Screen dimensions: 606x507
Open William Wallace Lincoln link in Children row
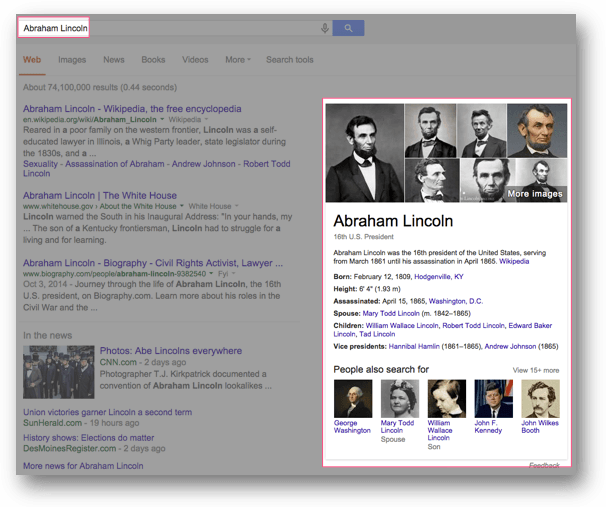[402, 326]
